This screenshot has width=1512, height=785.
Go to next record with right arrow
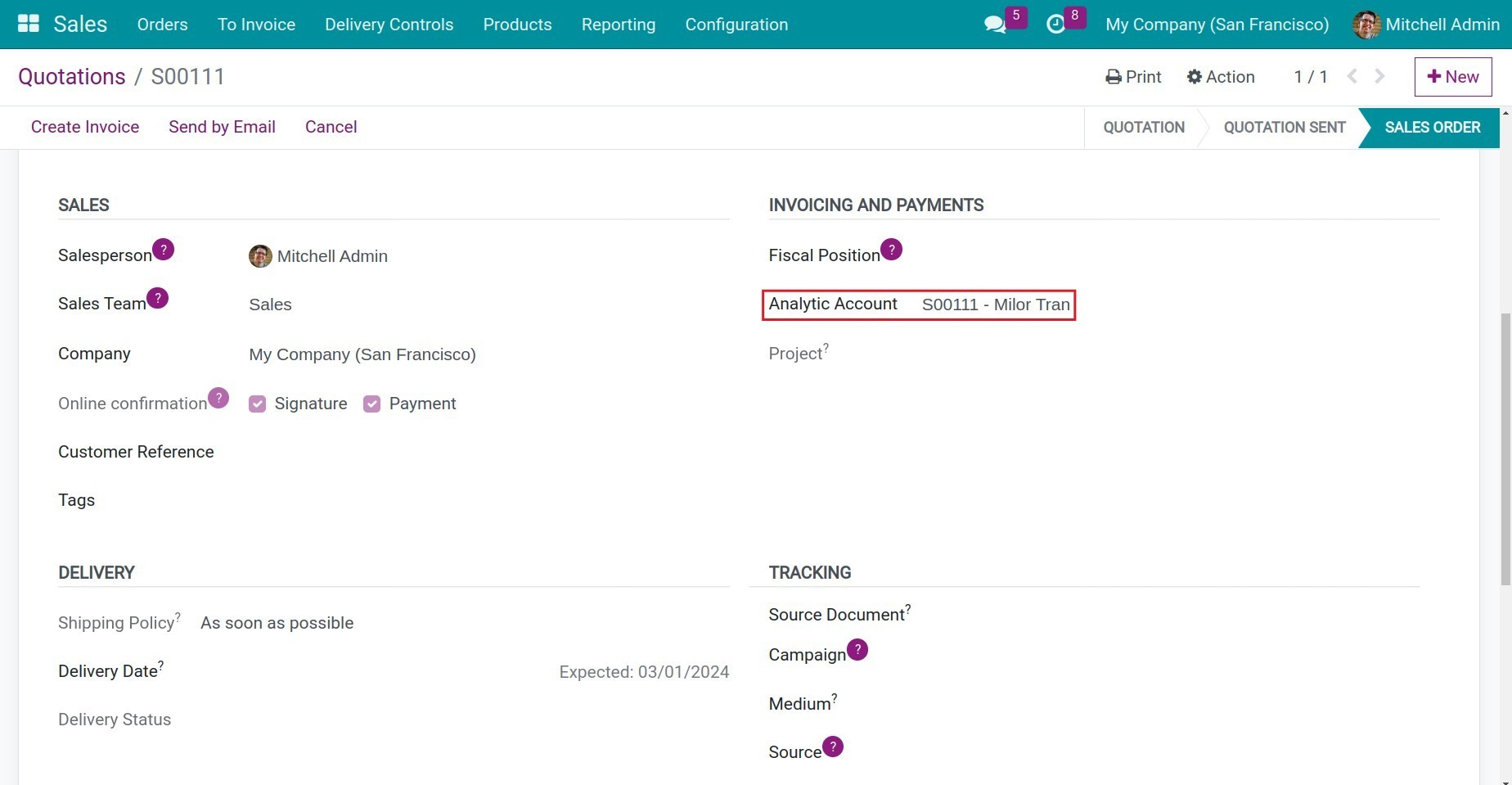click(1379, 76)
